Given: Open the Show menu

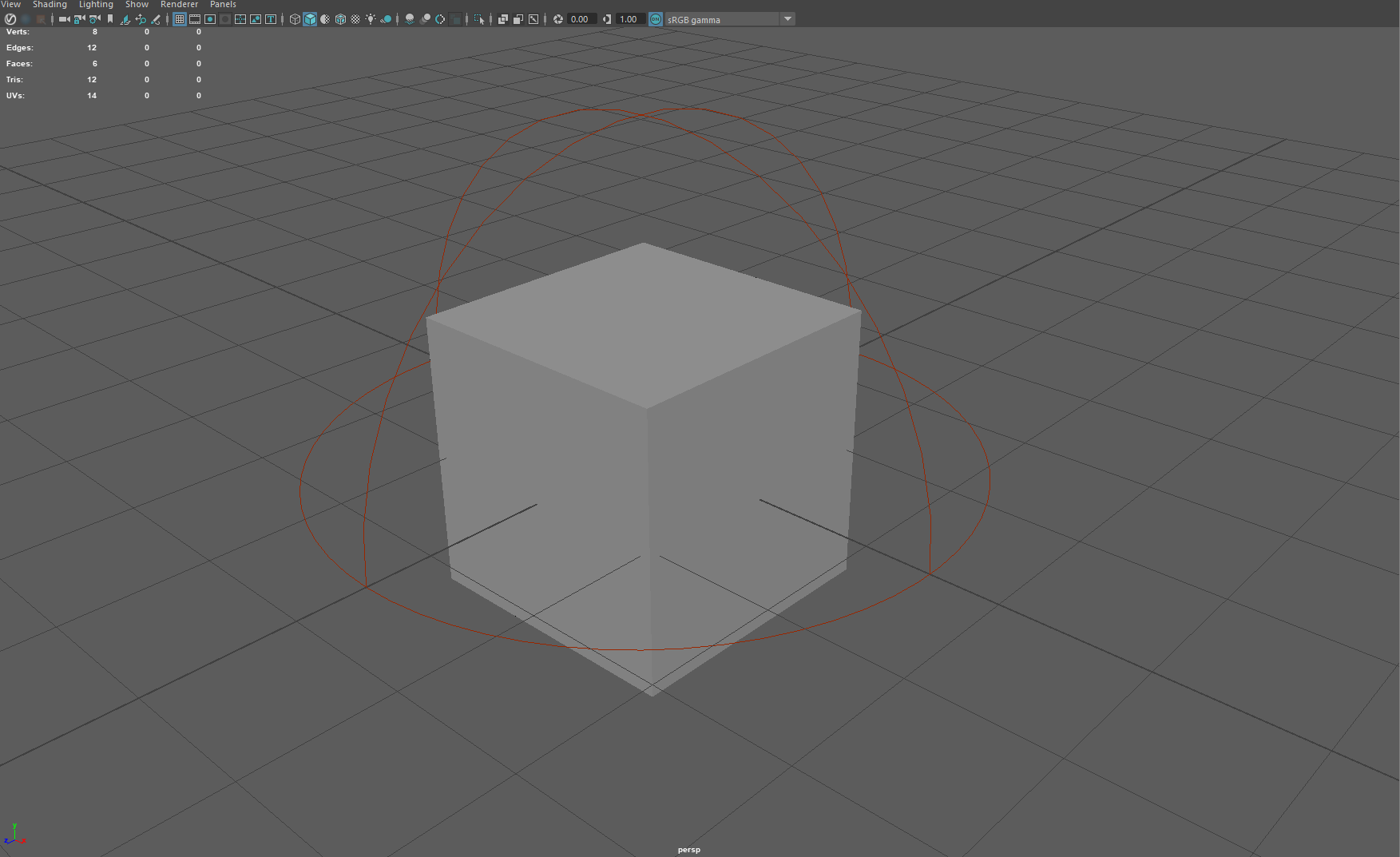Looking at the screenshot, I should click(x=137, y=5).
